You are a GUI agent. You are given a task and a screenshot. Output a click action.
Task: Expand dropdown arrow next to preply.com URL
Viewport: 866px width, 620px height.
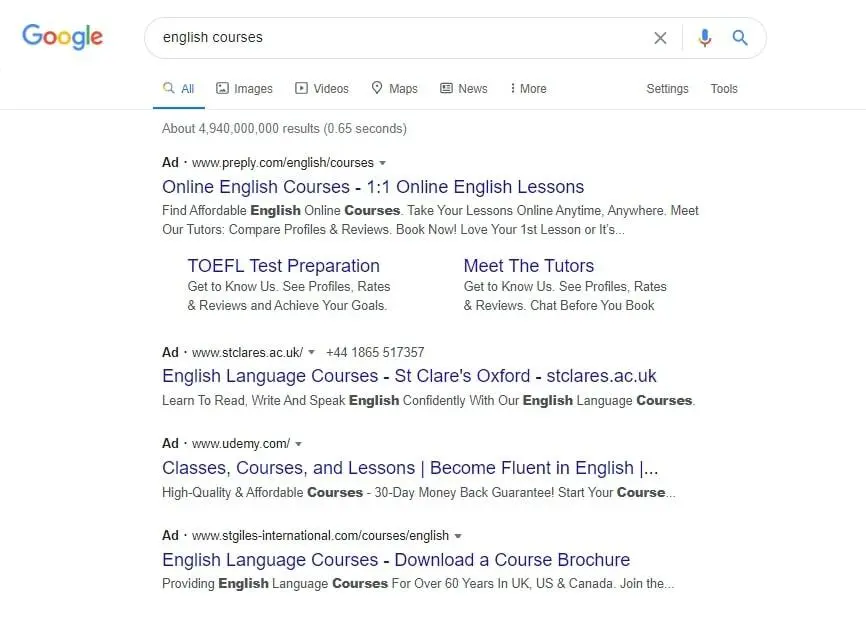[383, 163]
